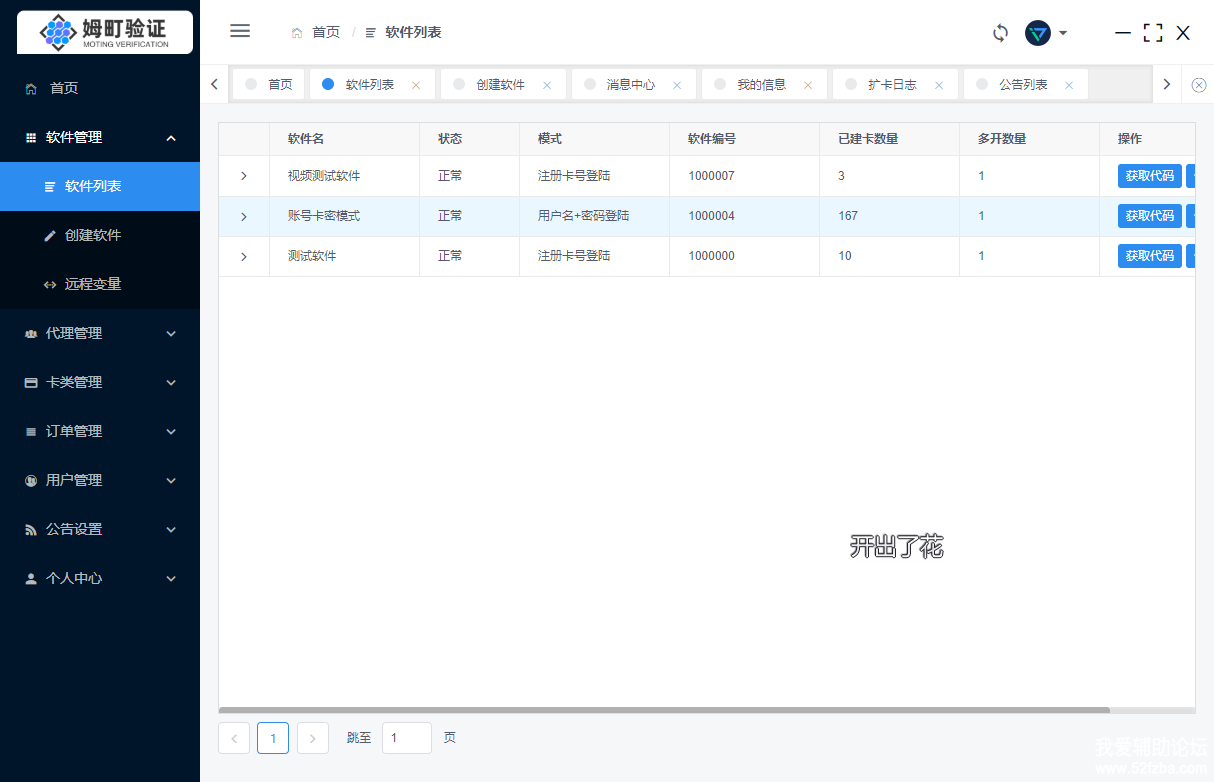The width and height of the screenshot is (1214, 782).
Task: Expand the 视频测试软件 row
Action: pyautogui.click(x=244, y=176)
